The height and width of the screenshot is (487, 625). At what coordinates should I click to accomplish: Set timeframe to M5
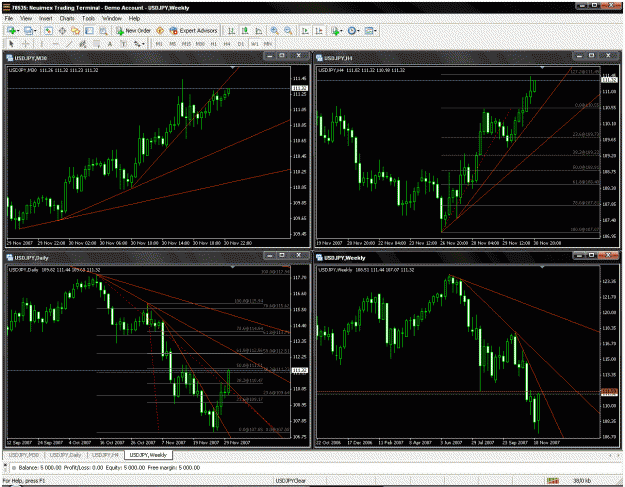pyautogui.click(x=173, y=44)
